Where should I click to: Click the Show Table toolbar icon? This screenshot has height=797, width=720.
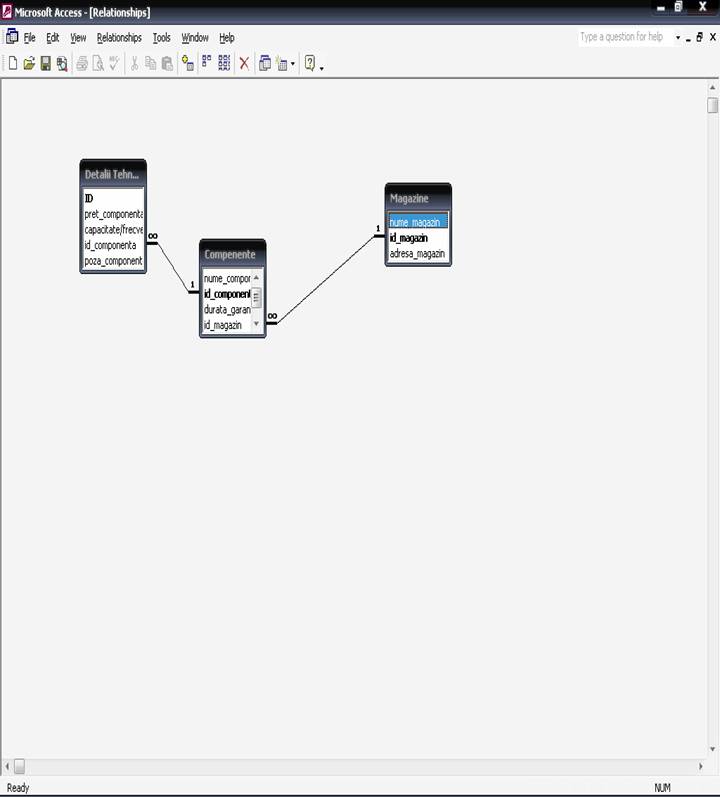[187, 63]
